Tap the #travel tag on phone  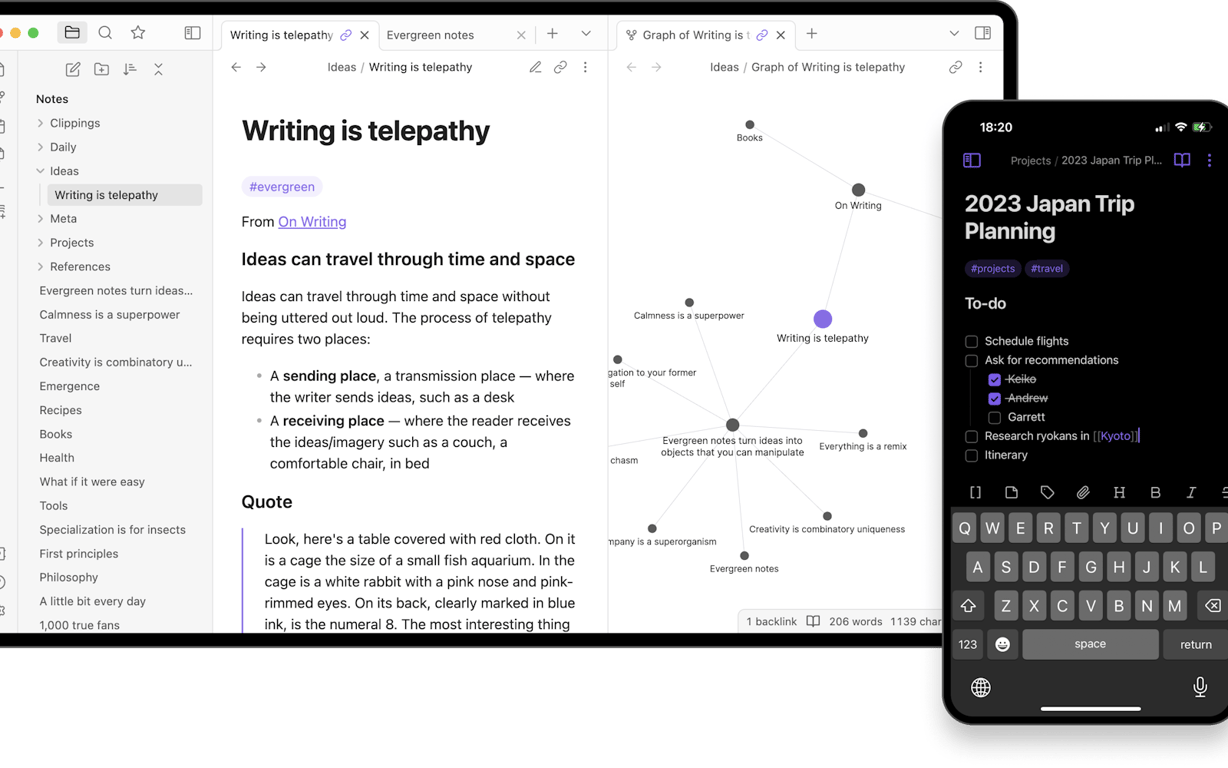(x=1047, y=268)
